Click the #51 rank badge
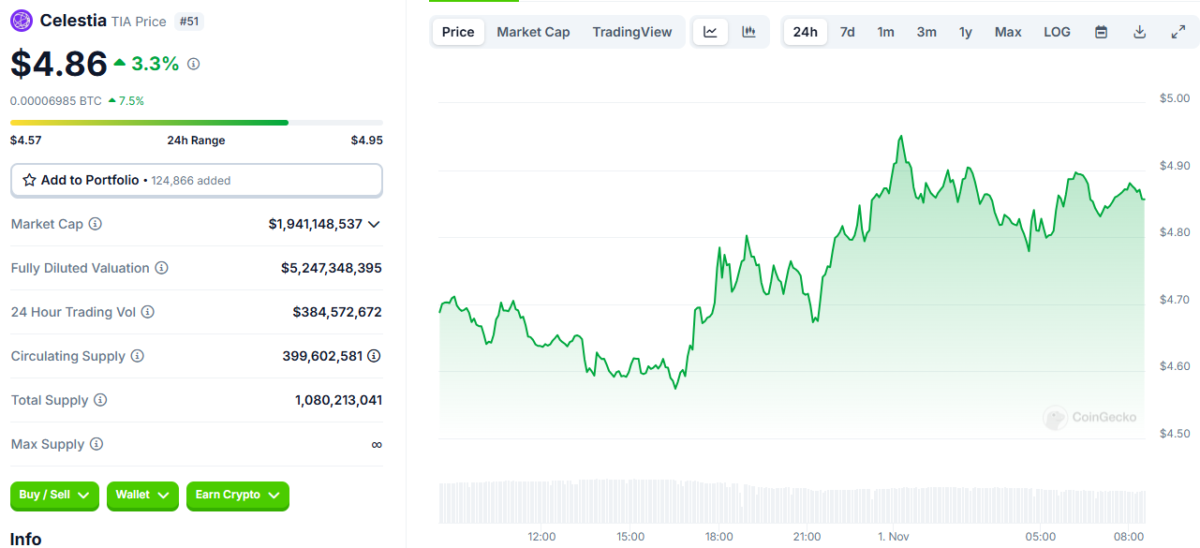Viewport: 1200px width, 548px height. pos(187,21)
